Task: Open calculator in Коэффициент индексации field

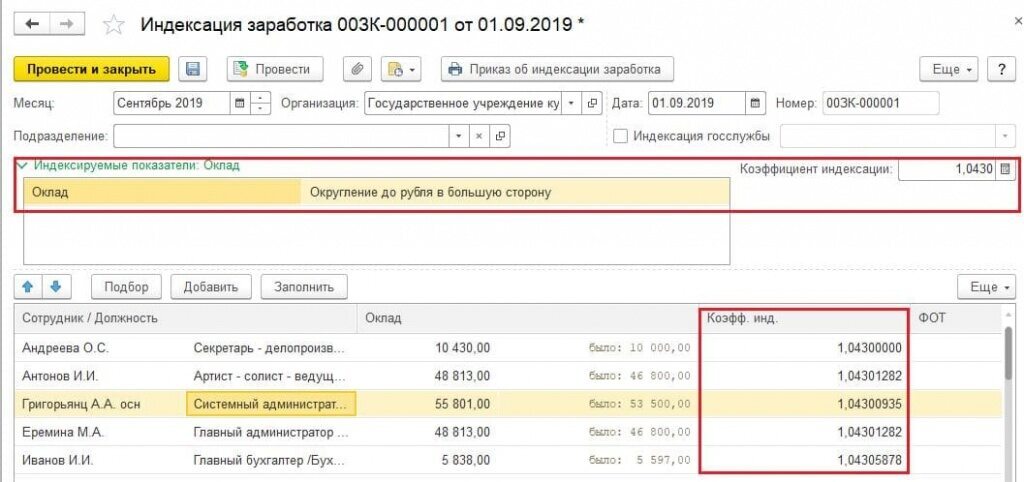Action: tap(1005, 169)
